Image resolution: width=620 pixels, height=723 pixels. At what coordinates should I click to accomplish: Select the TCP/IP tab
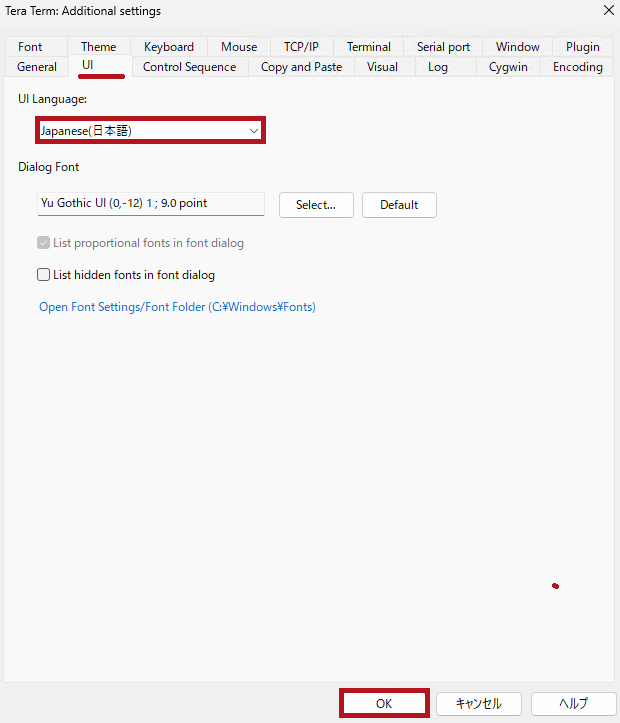click(x=301, y=47)
